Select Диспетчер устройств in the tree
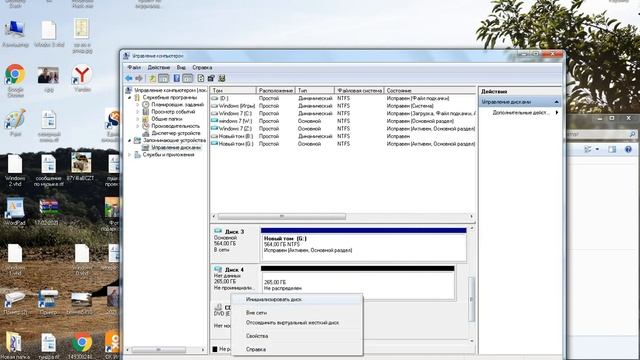The image size is (640, 360). click(176, 133)
